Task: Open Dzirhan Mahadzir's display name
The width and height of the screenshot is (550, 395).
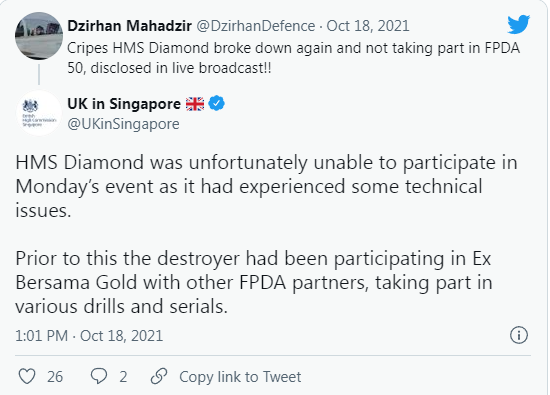Action: 129,26
